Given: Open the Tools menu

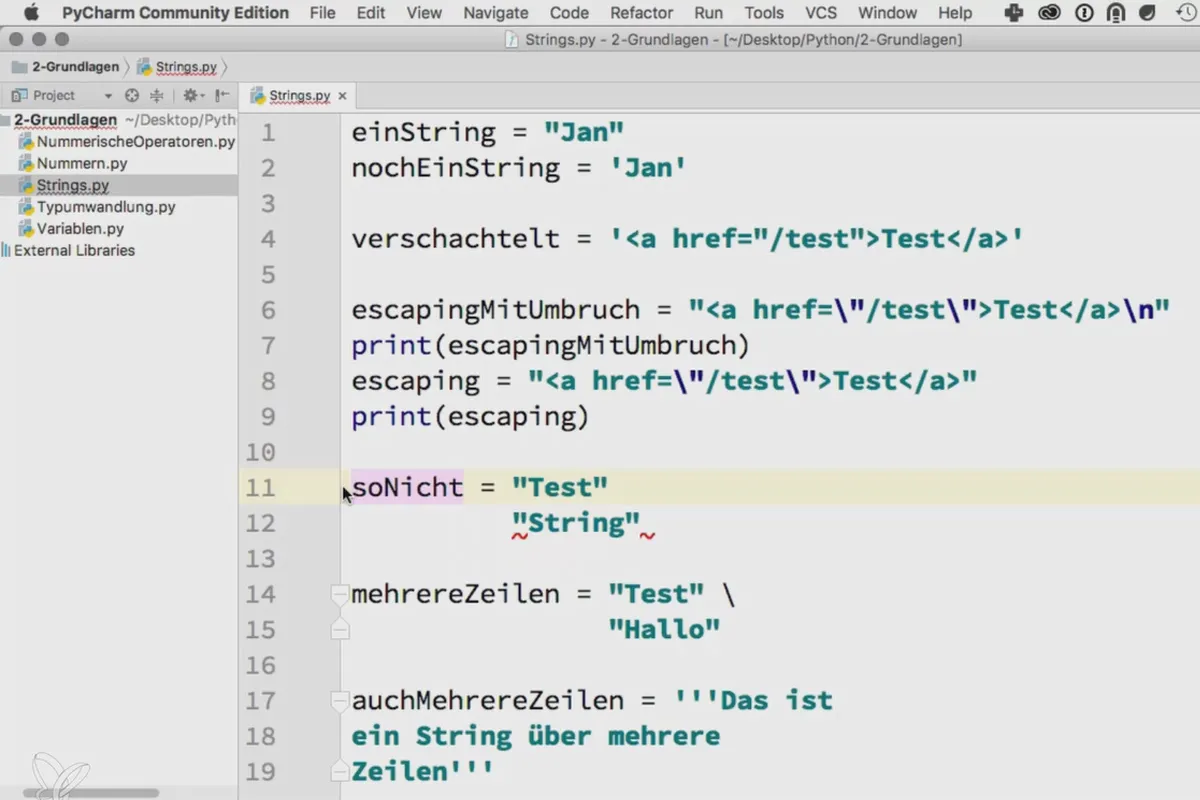Looking at the screenshot, I should [x=764, y=13].
